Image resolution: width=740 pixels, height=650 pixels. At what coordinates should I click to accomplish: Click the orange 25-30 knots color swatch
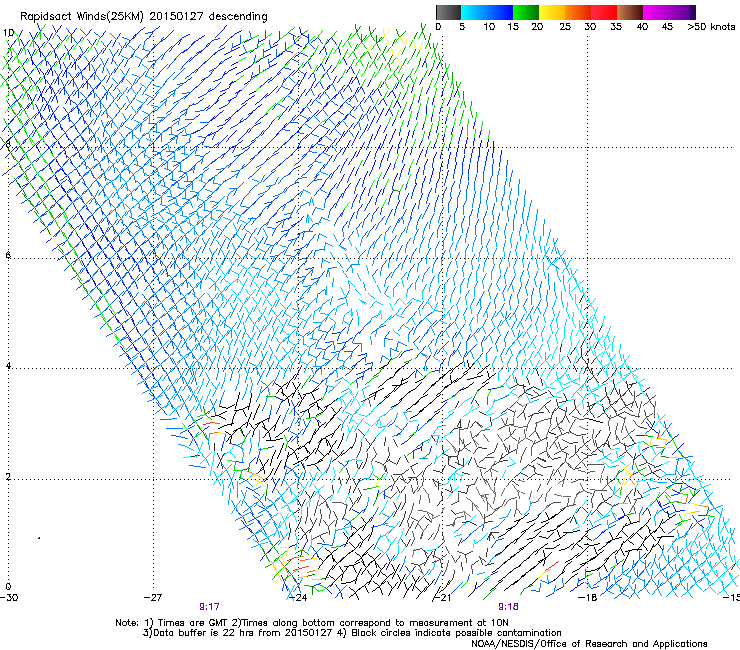point(578,12)
